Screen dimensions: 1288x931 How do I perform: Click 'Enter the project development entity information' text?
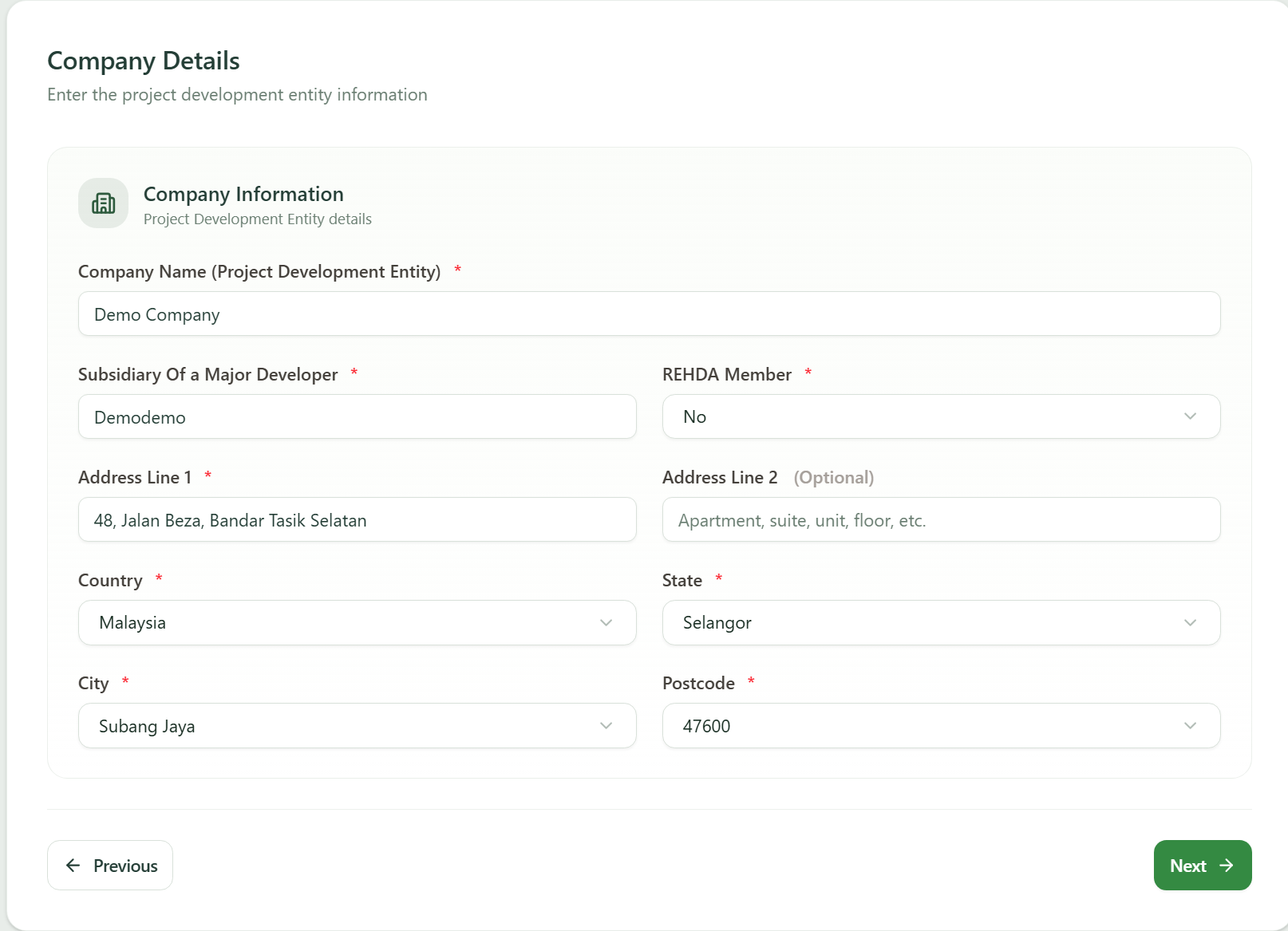[x=237, y=94]
